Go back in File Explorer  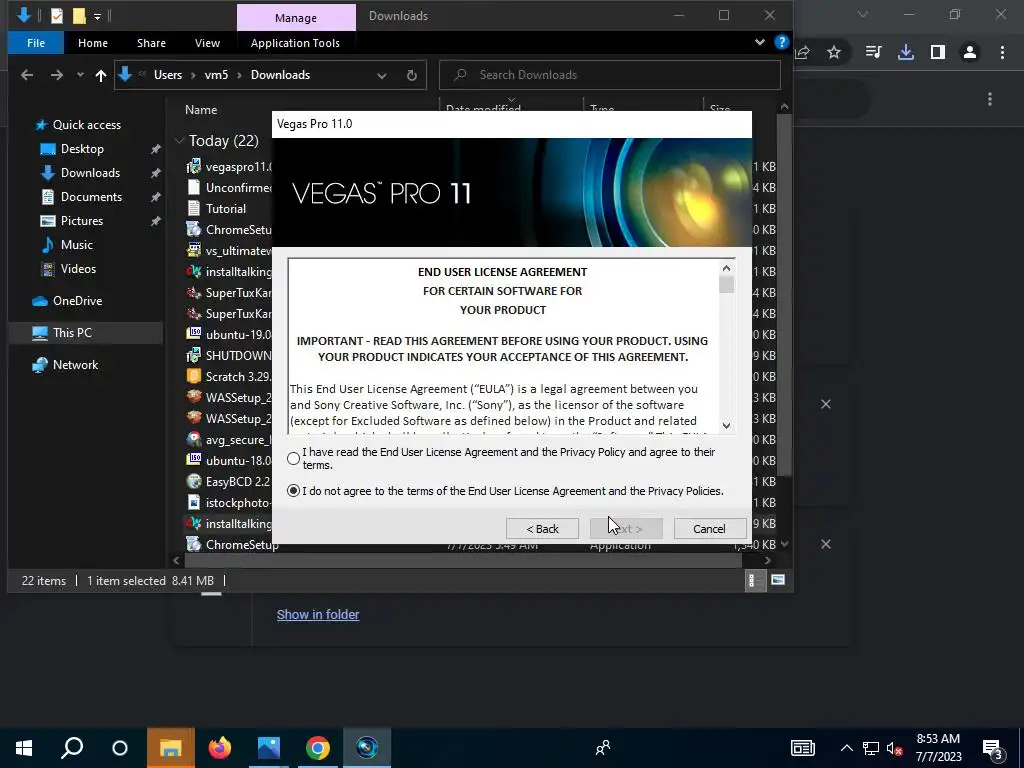coord(27,75)
